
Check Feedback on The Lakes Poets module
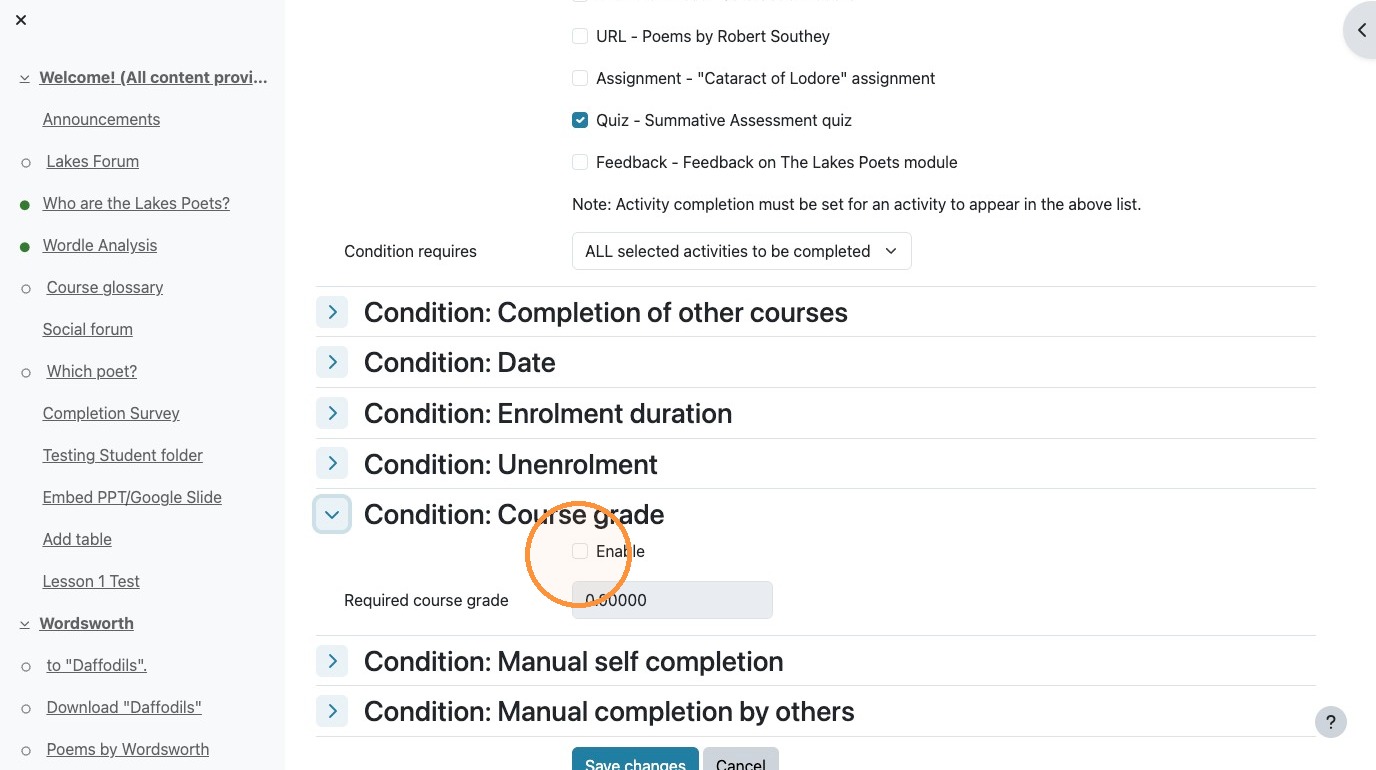[x=580, y=162]
